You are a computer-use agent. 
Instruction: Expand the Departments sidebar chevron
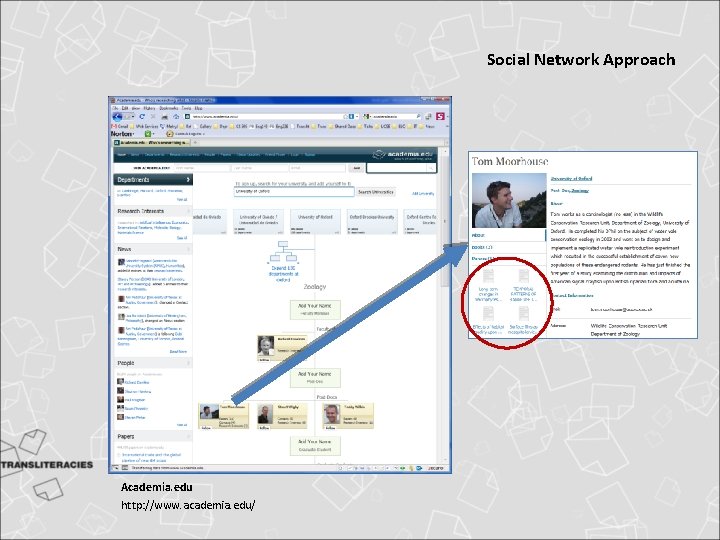(188, 180)
